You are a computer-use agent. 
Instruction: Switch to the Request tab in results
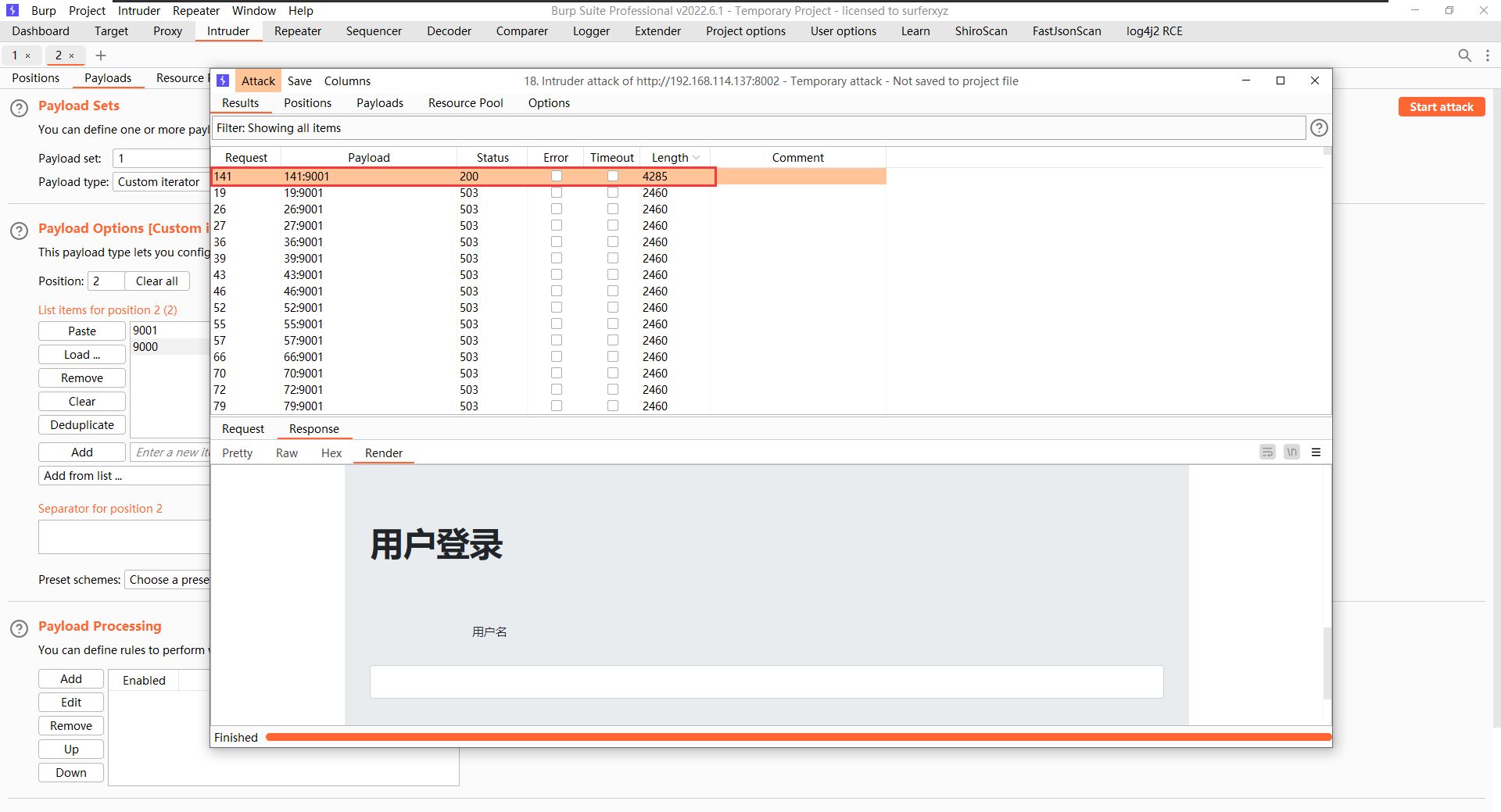243,429
